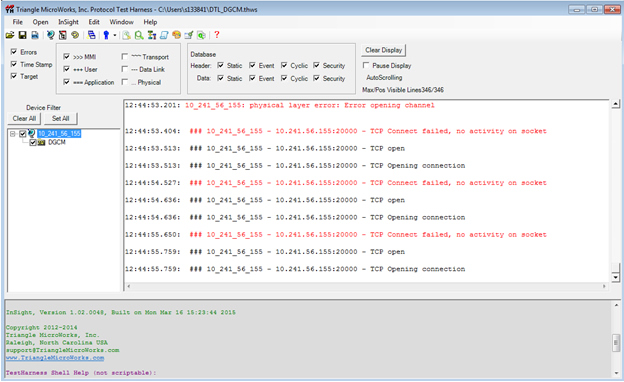624x382 pixels.
Task: Open the Open menu
Action: [x=40, y=22]
